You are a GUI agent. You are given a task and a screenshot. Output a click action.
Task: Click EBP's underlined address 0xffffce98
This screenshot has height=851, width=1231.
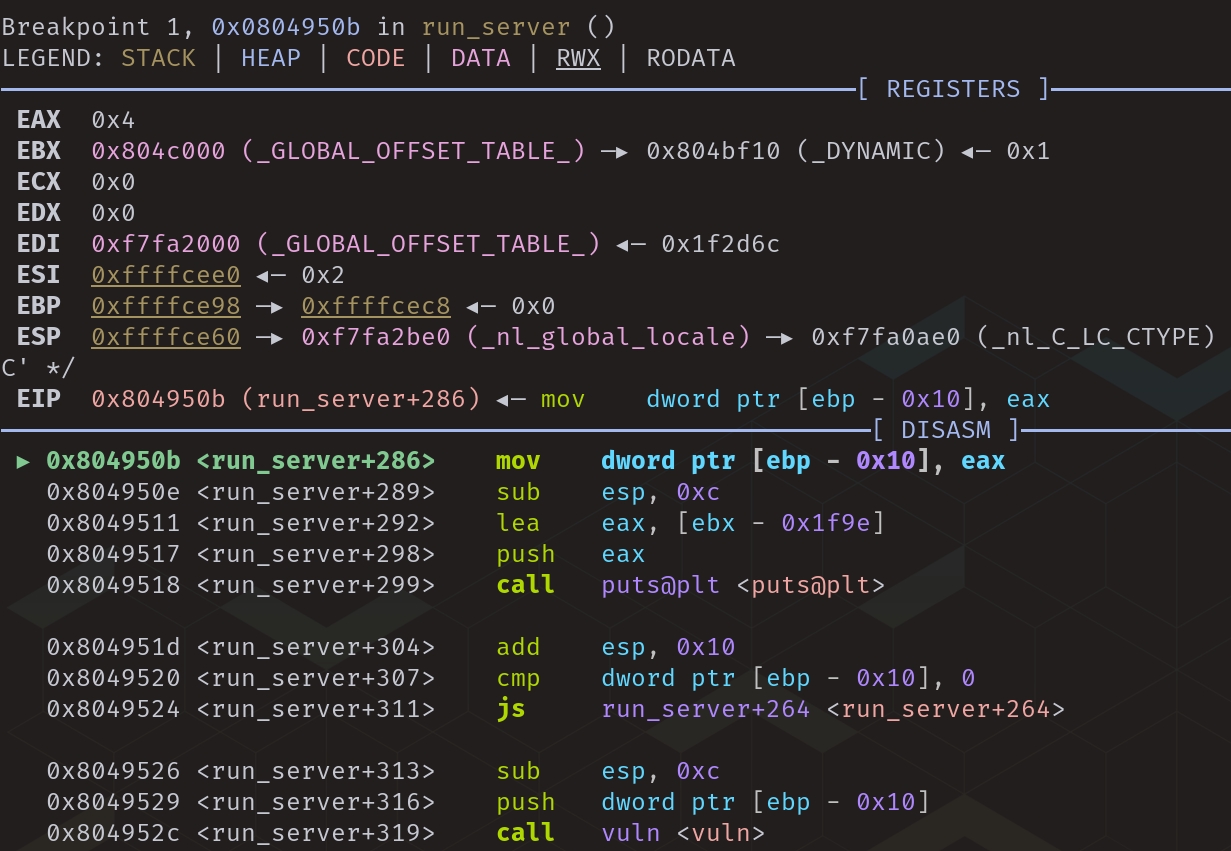[165, 306]
